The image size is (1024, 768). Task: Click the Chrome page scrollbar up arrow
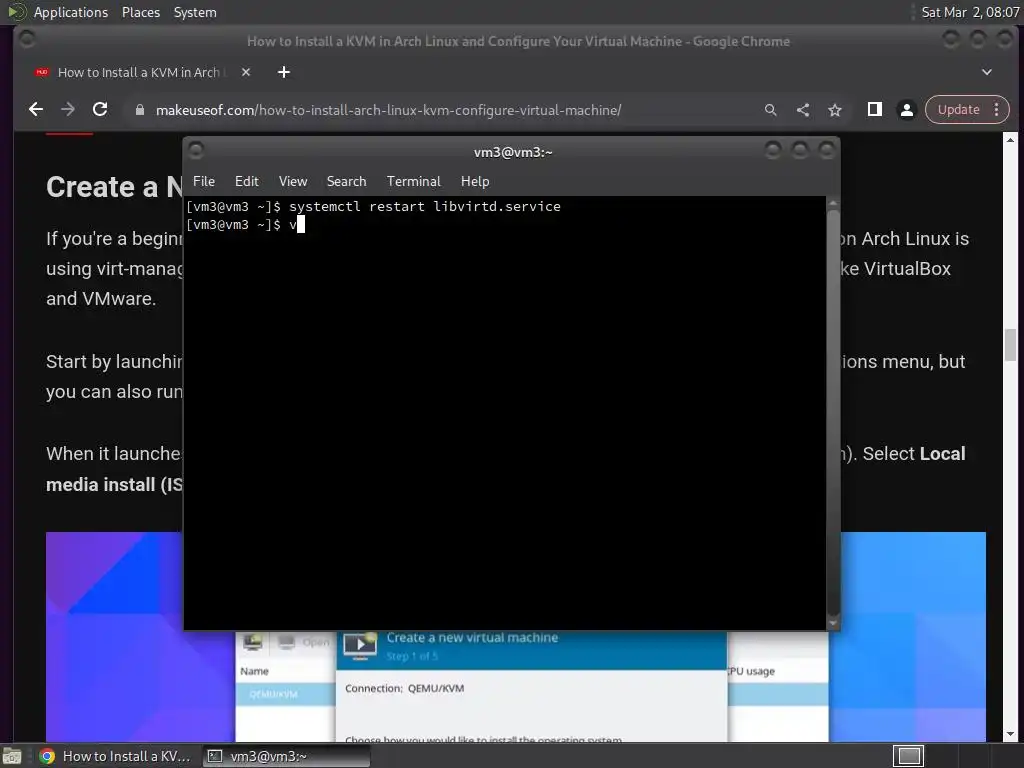pos(1010,140)
